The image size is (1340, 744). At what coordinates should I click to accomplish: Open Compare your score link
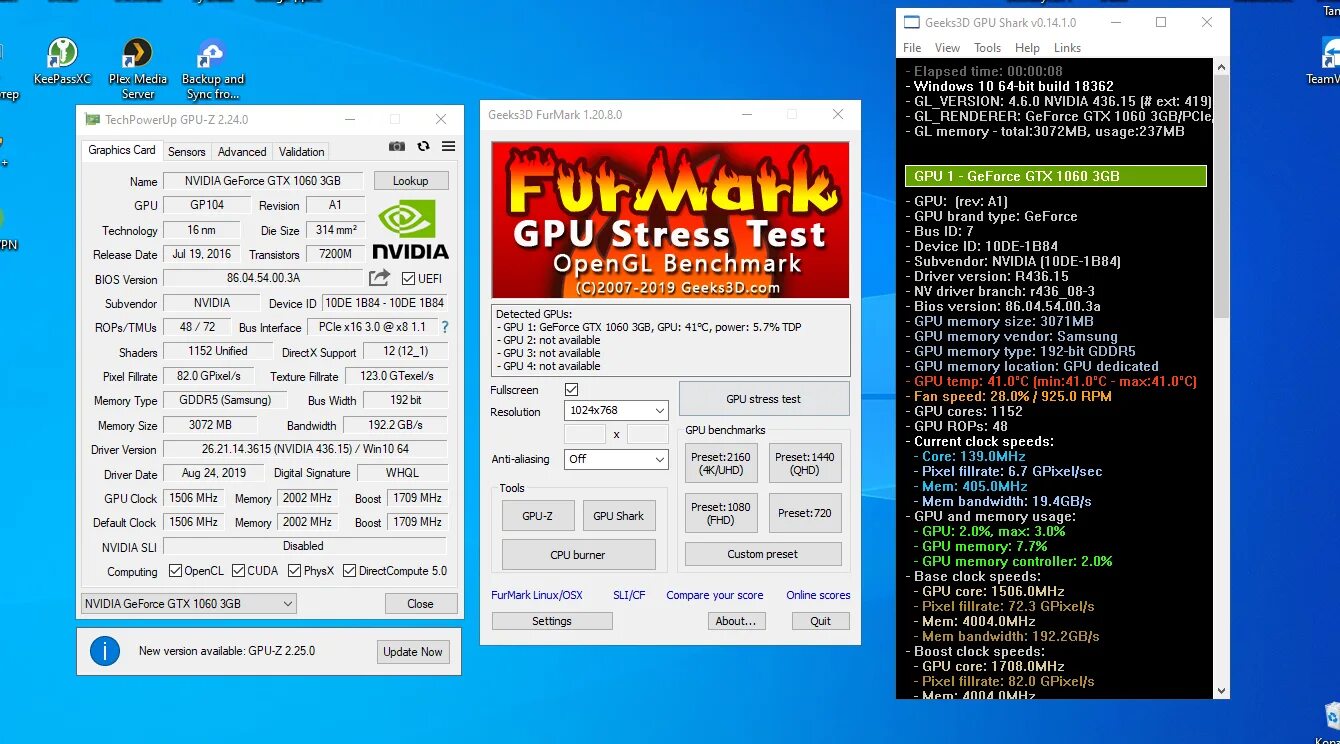[715, 595]
